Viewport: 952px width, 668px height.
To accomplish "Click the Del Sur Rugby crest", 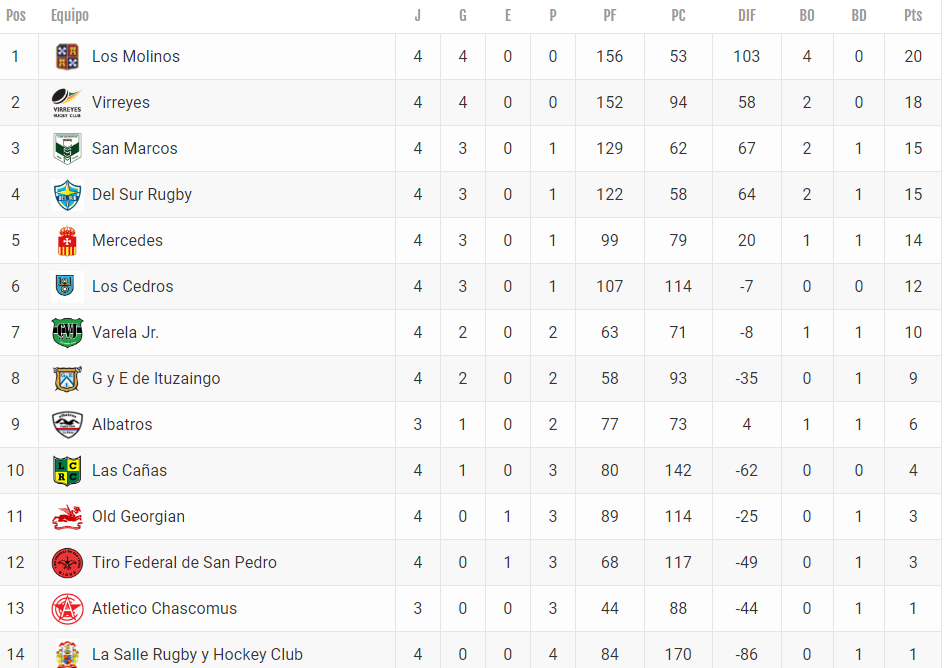I will point(67,195).
